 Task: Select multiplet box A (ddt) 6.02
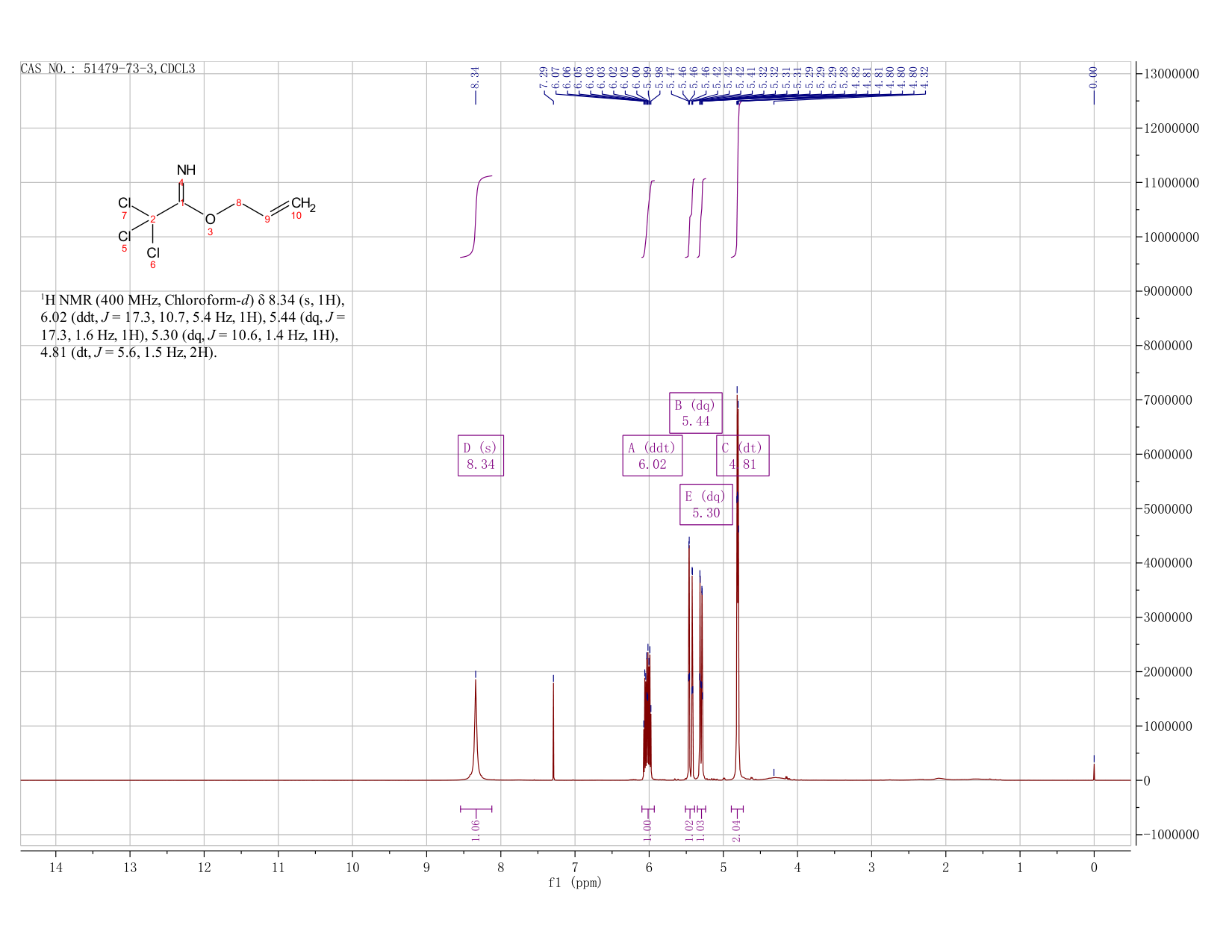click(x=653, y=455)
